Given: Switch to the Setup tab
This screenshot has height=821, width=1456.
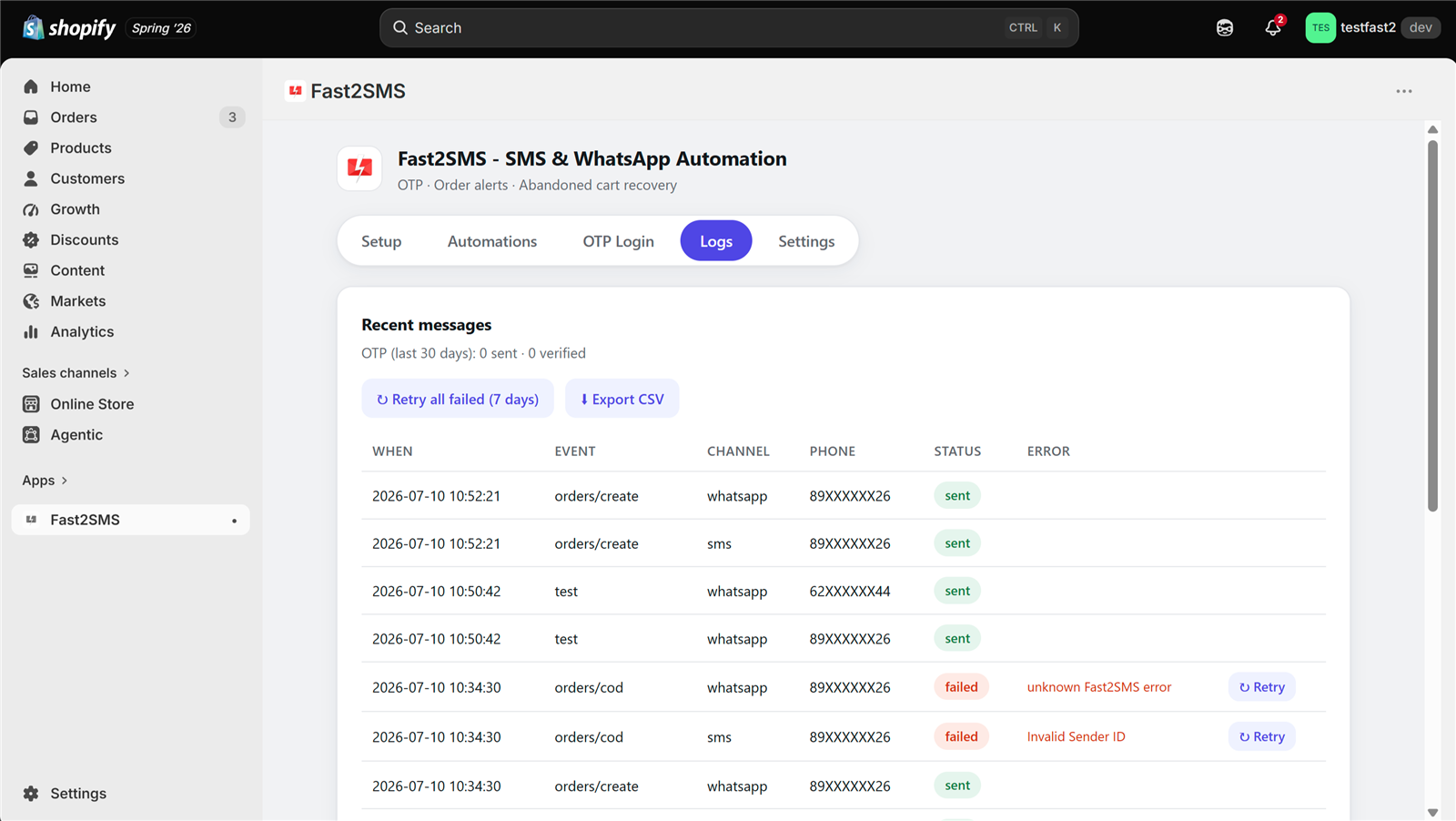Looking at the screenshot, I should (381, 241).
